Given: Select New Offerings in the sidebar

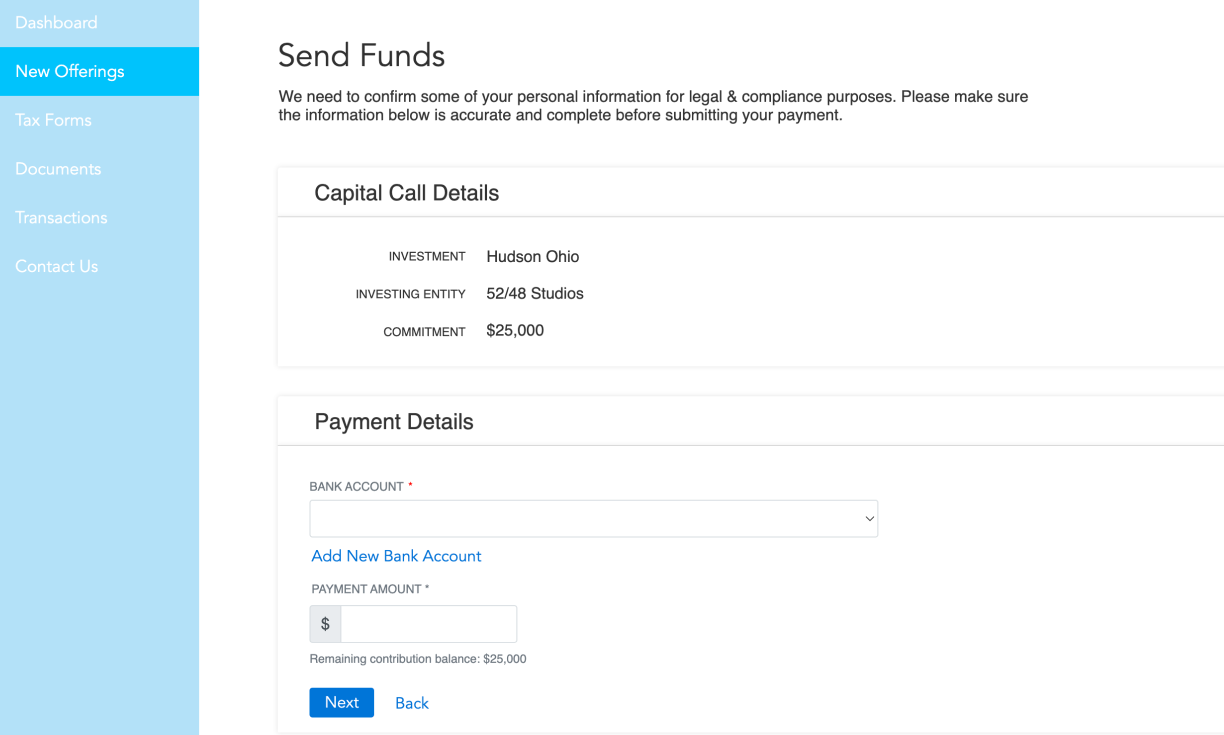Looking at the screenshot, I should (70, 71).
